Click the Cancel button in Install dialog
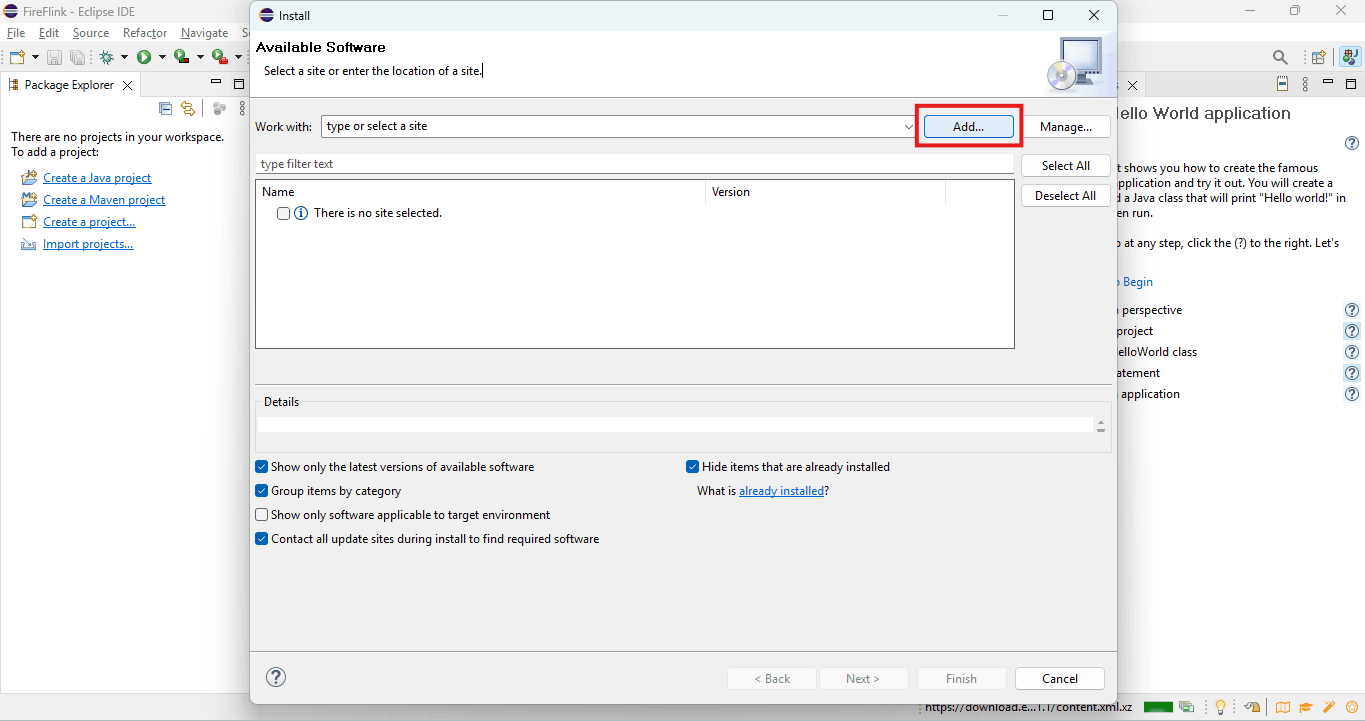The width and height of the screenshot is (1365, 721). (x=1060, y=678)
